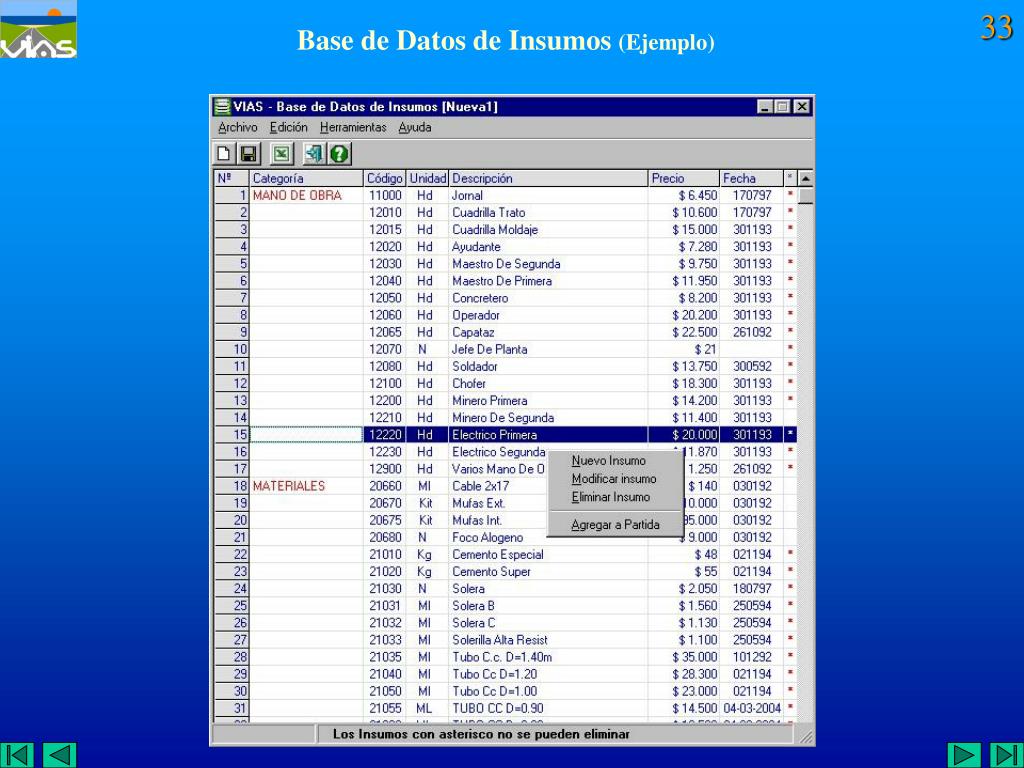The image size is (1024, 768).
Task: Click row number 20 header
Action: [232, 520]
